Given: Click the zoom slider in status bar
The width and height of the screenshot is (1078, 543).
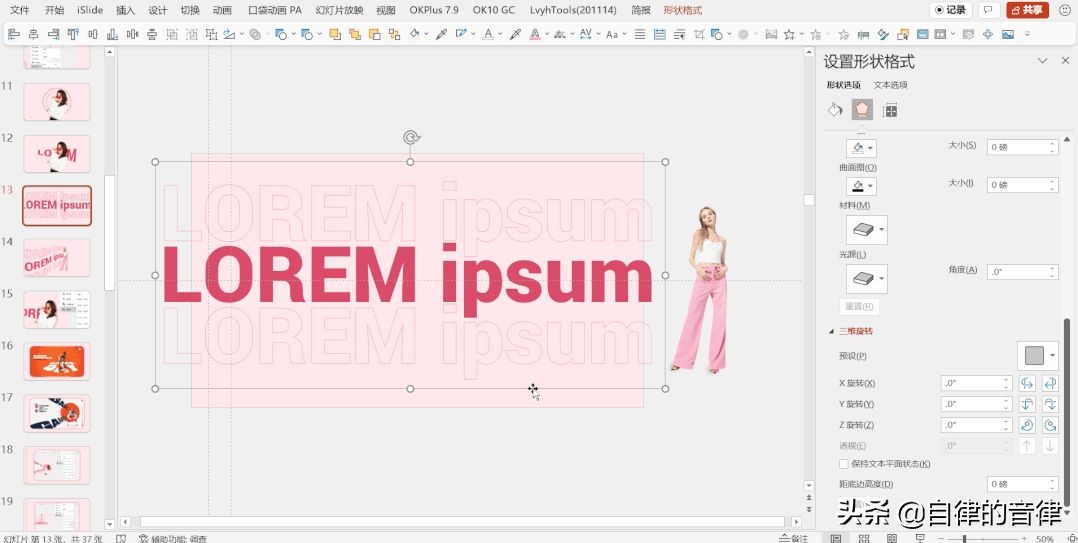Looking at the screenshot, I should (983, 539).
